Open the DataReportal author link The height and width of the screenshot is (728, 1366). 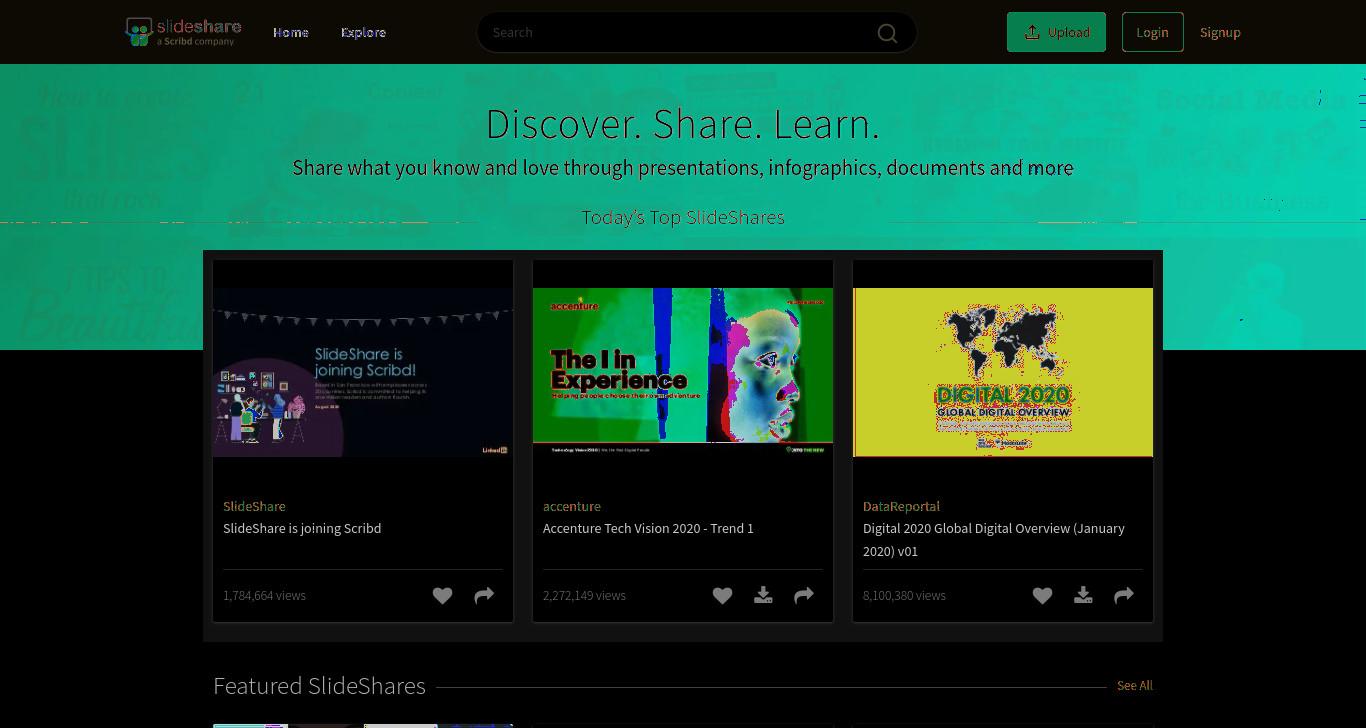[x=901, y=506]
